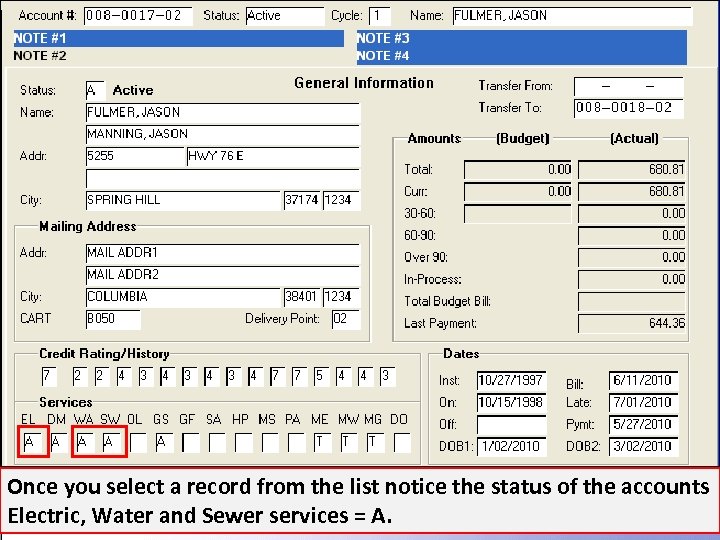Click the MW service status box
The width and height of the screenshot is (720, 540).
pyautogui.click(x=349, y=443)
